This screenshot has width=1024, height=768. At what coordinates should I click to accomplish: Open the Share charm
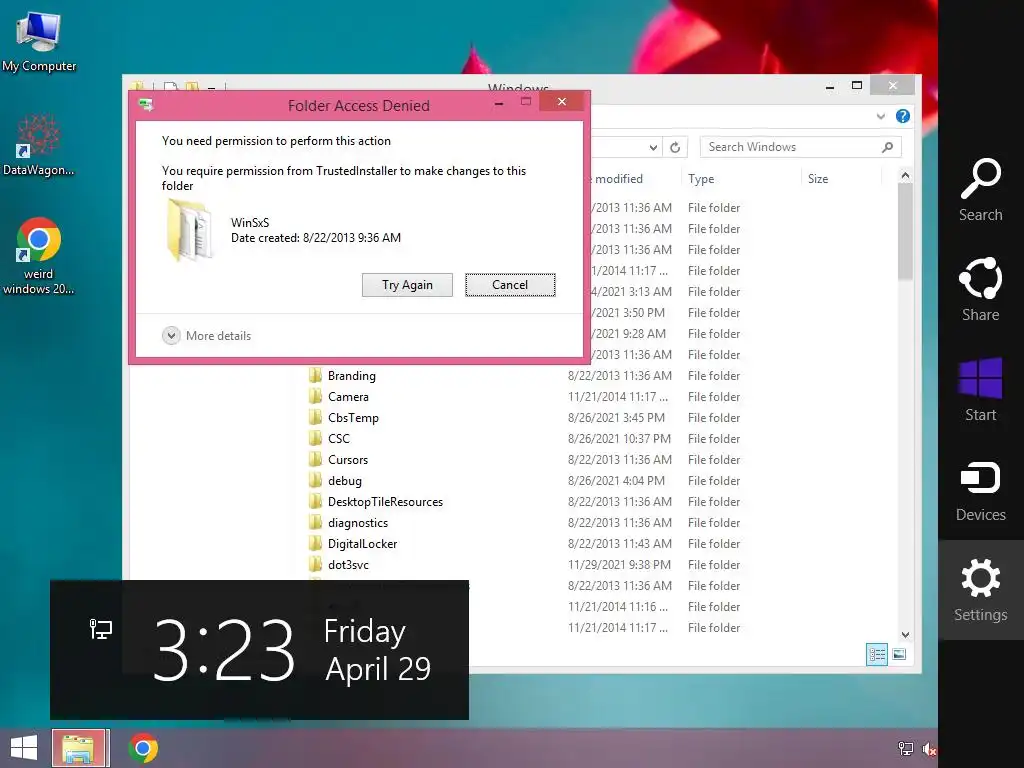click(x=980, y=289)
